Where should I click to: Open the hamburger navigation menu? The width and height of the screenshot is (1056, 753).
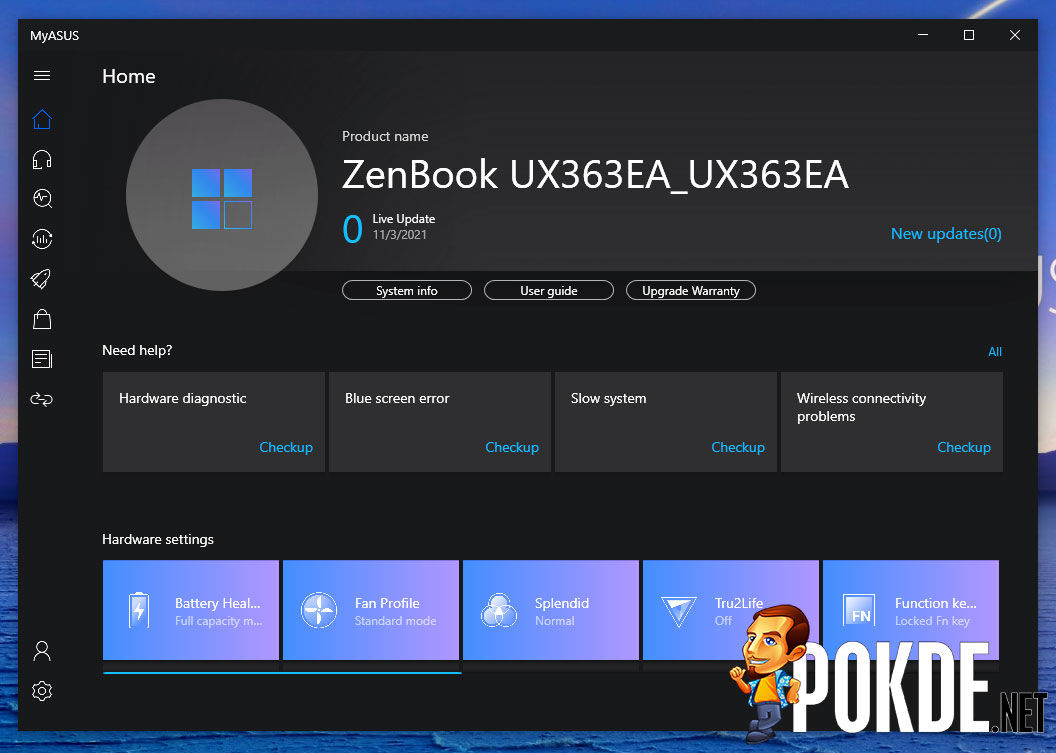click(x=42, y=75)
